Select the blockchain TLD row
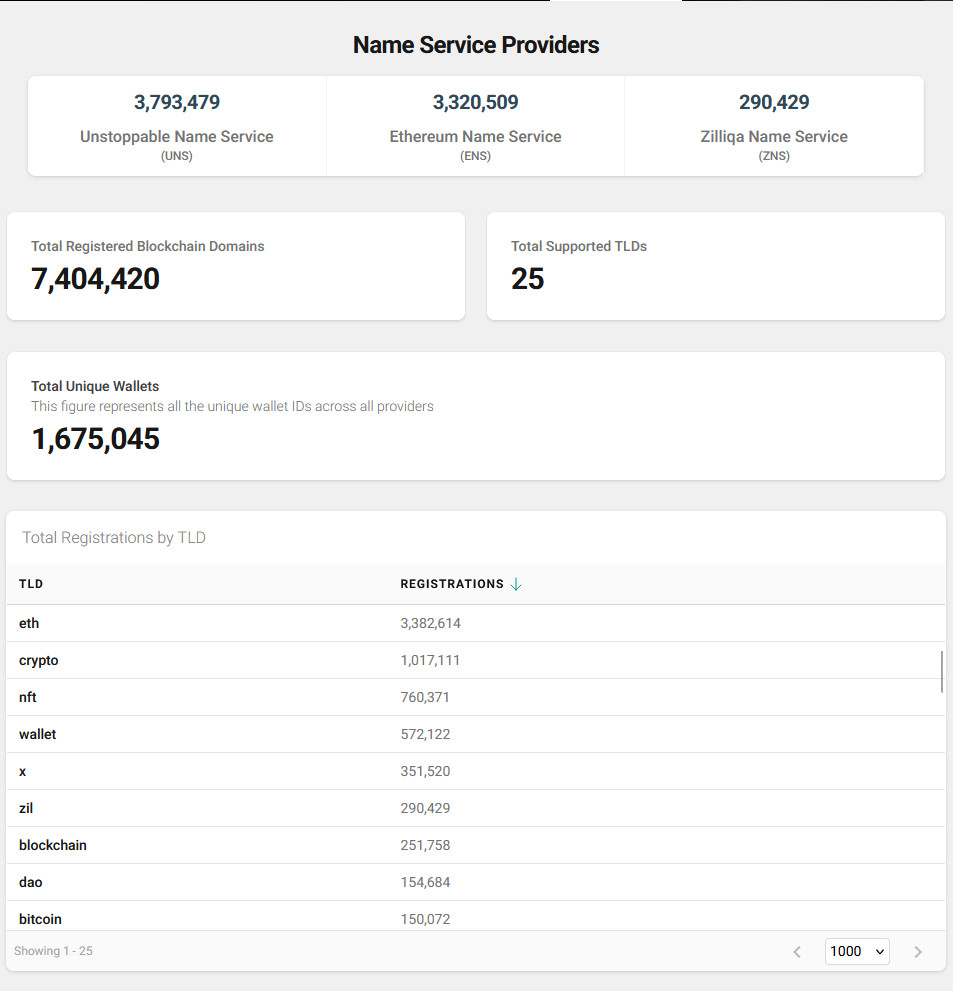The height and width of the screenshot is (991, 953). [475, 845]
